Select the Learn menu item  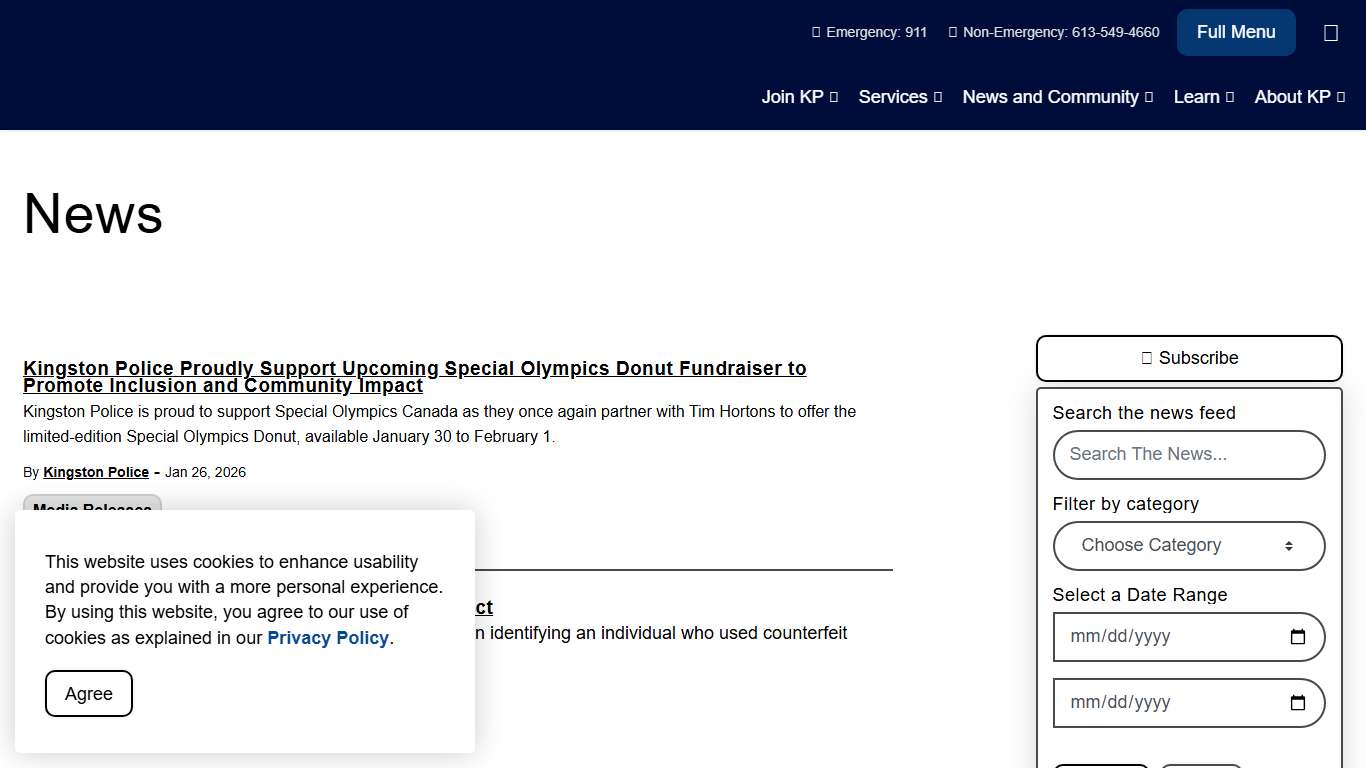[x=1196, y=97]
